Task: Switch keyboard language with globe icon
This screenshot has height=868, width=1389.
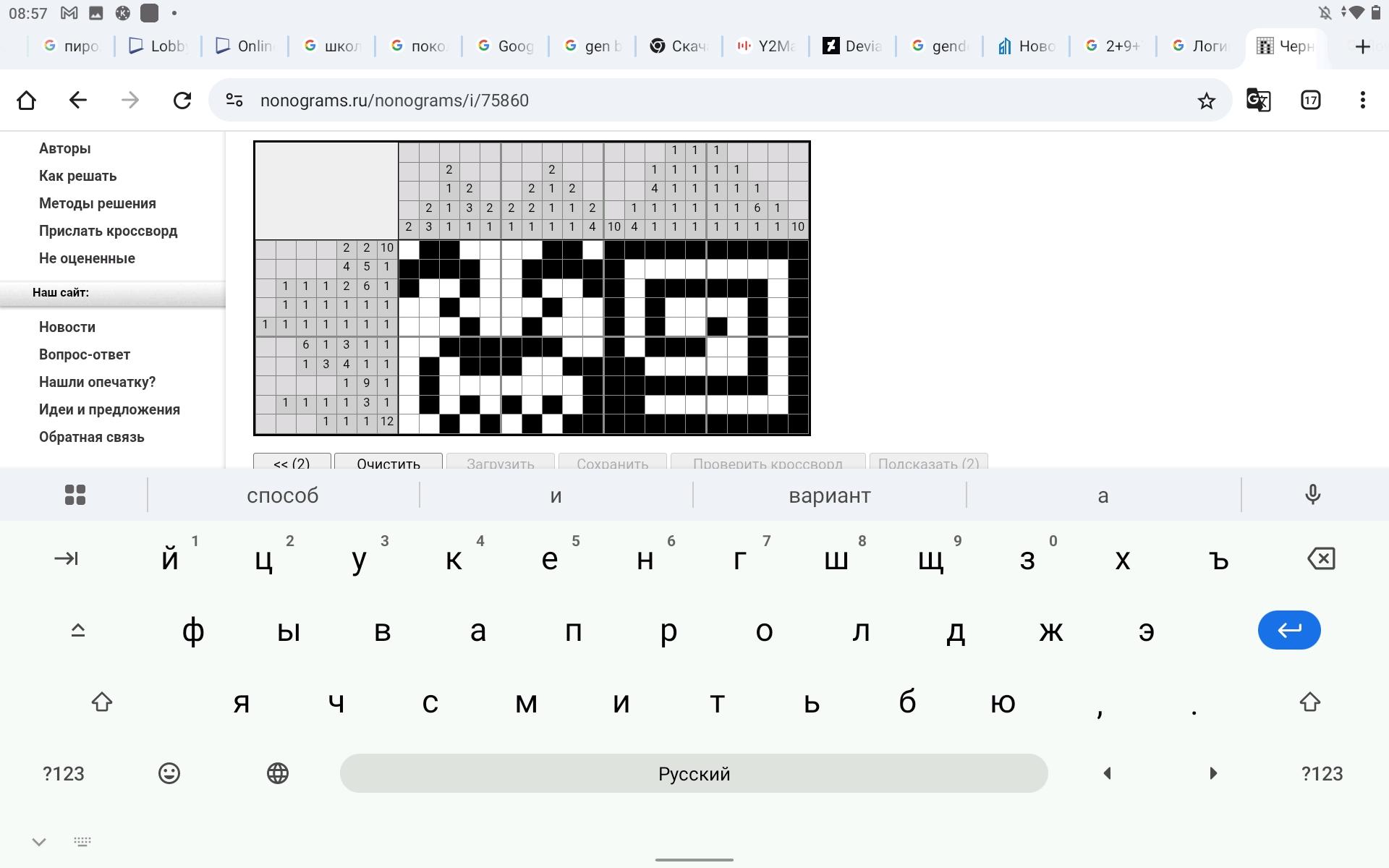Action: click(x=278, y=773)
